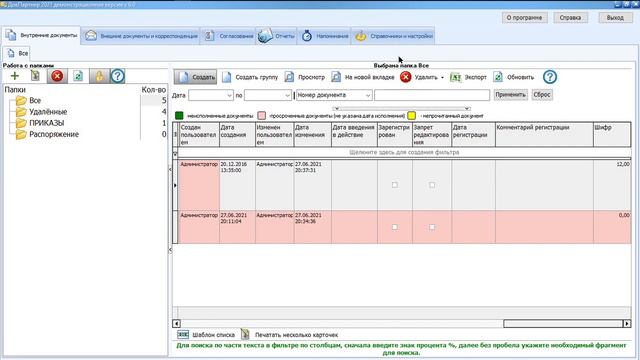Image resolution: width=640 pixels, height=360 pixels.
Task: Open the Номер документа search field dropdown
Action: [368, 96]
